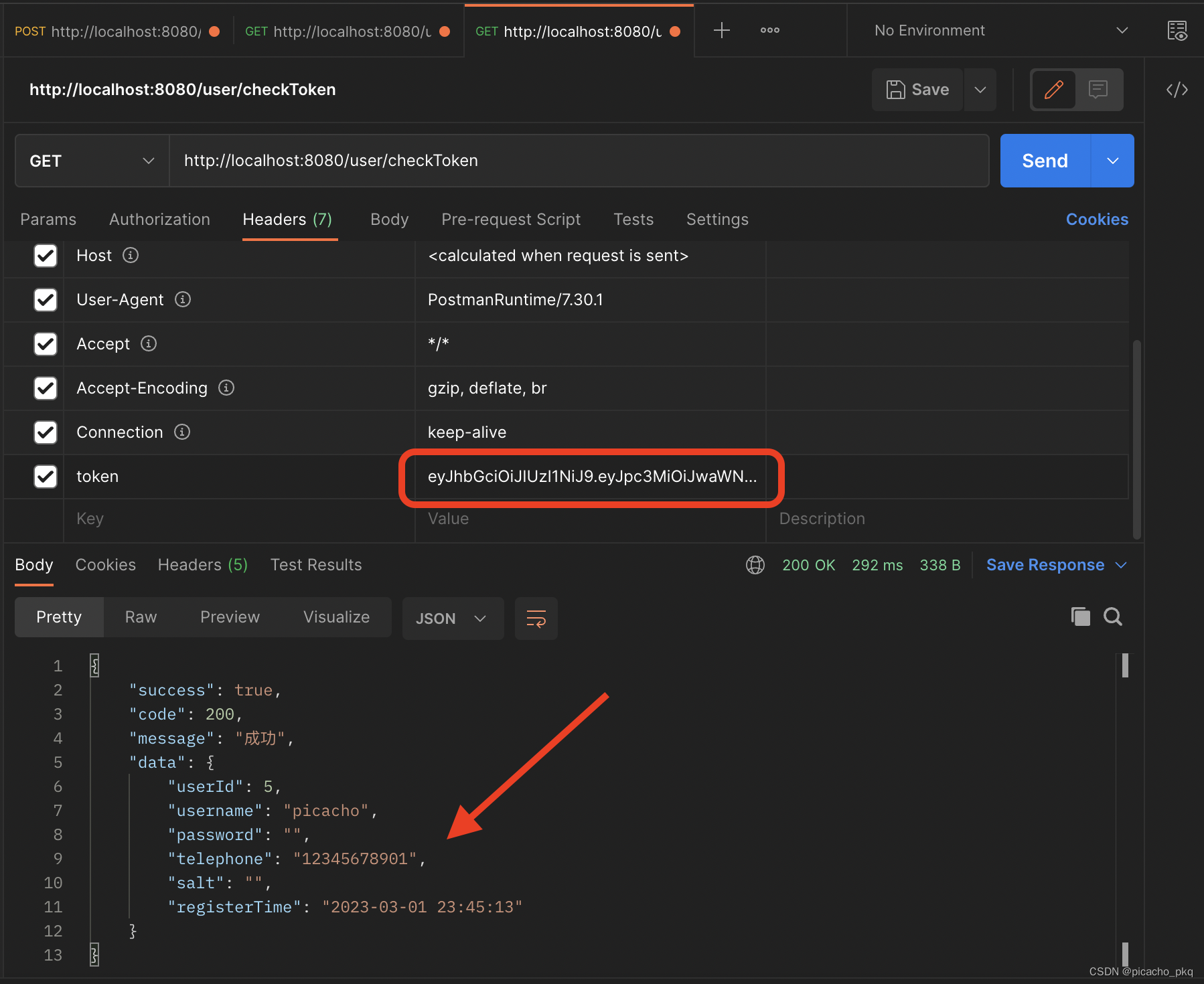Open the Authorization tab
The width and height of the screenshot is (1204, 984).
159,220
